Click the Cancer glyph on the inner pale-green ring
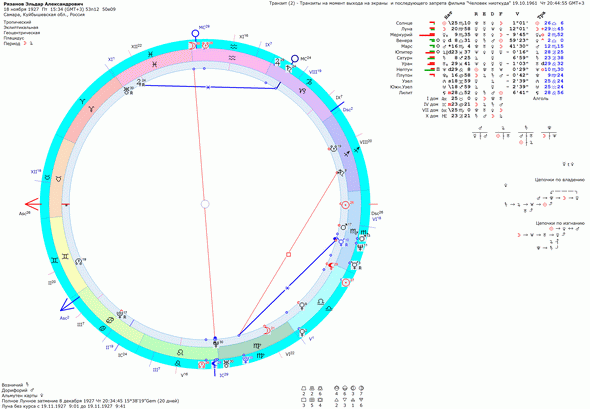Viewport: 590px width, 409px height. [x=111, y=320]
